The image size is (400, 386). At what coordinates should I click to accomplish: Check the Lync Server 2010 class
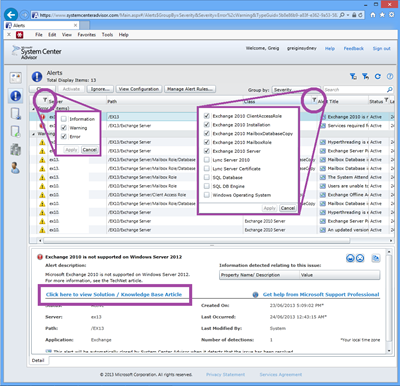(207, 160)
